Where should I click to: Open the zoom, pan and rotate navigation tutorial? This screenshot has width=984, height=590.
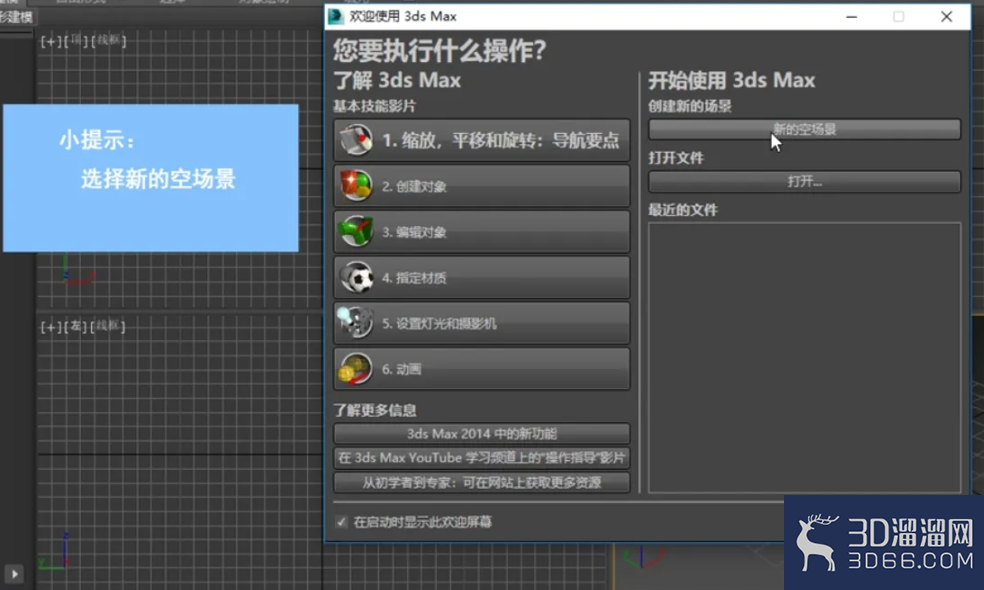[x=481, y=140]
